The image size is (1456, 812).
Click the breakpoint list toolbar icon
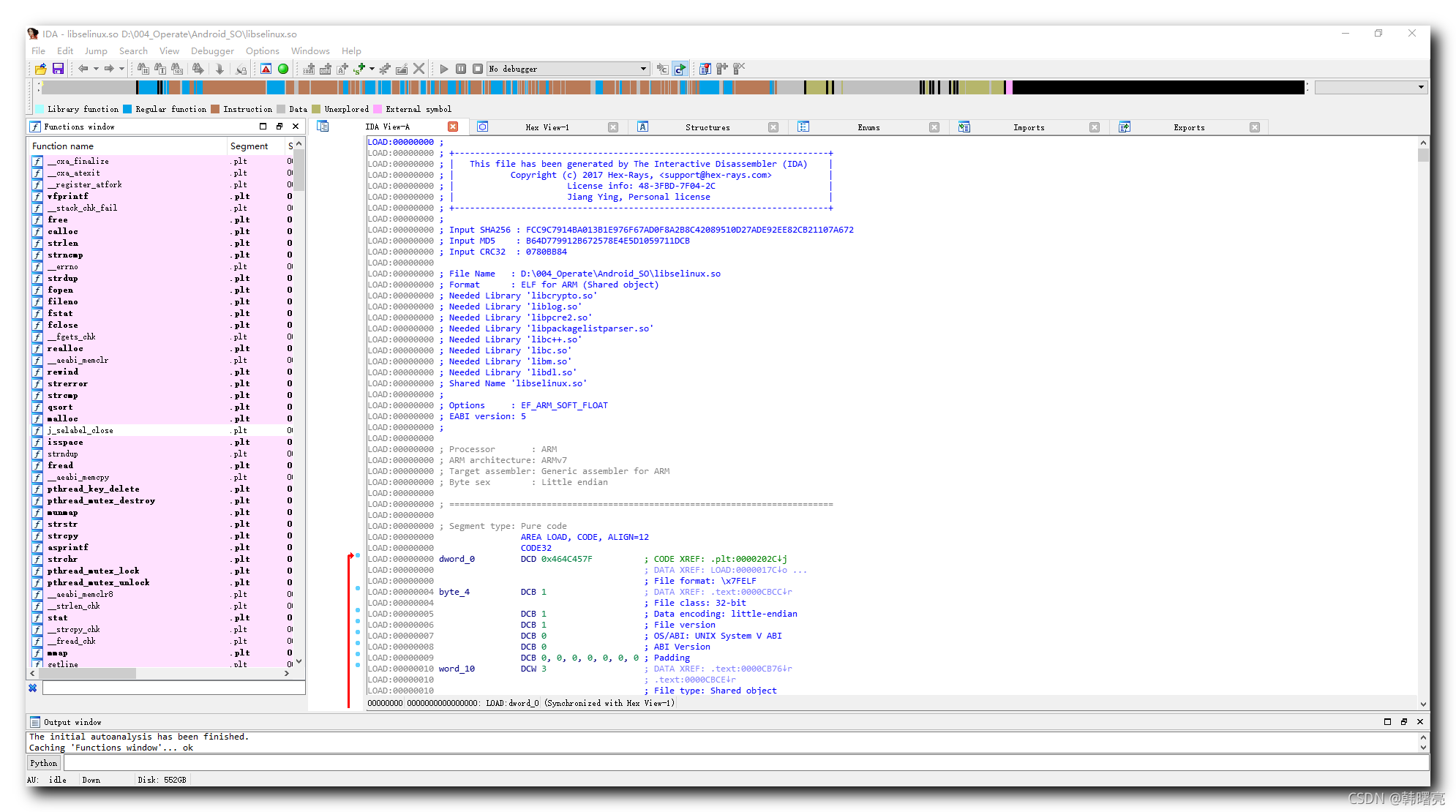(x=705, y=69)
